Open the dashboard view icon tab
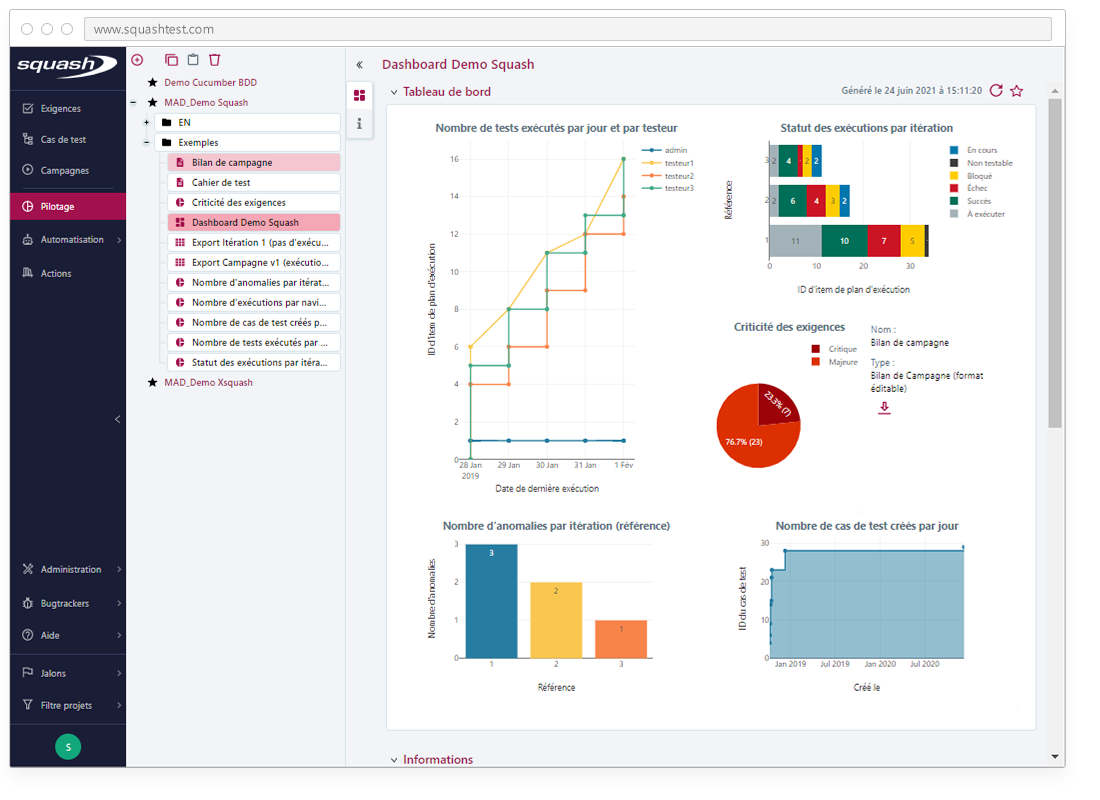 point(359,95)
